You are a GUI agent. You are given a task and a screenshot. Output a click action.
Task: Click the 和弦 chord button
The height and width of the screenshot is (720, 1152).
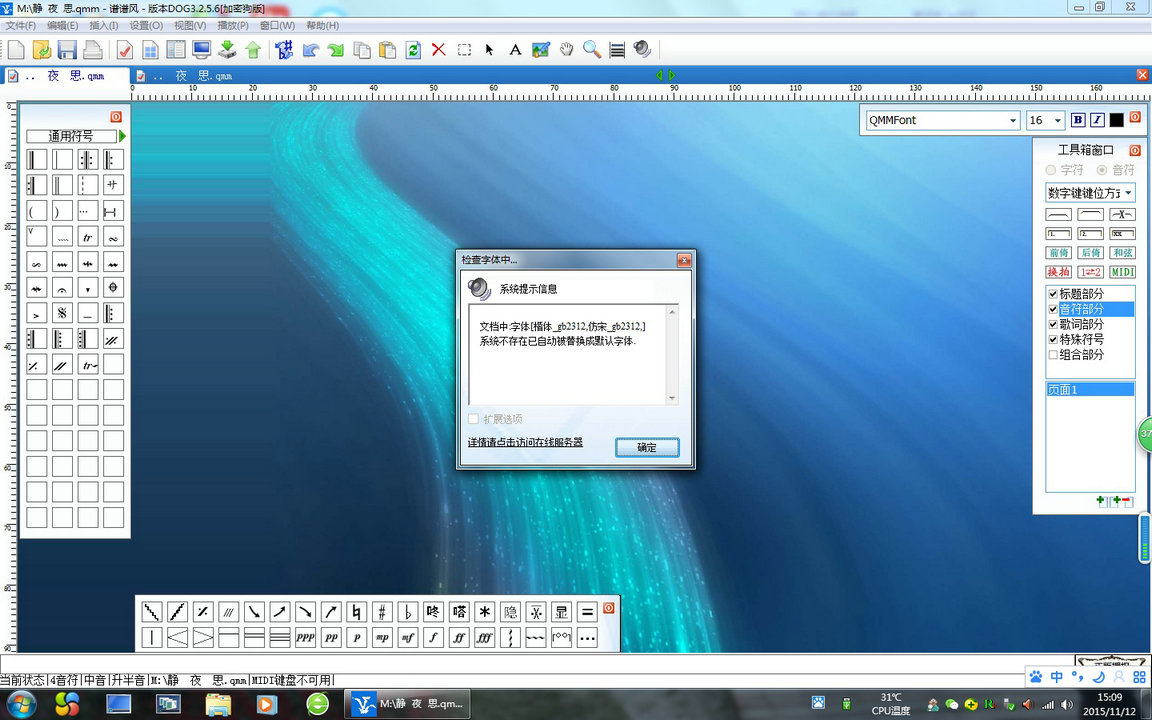[x=1122, y=253]
